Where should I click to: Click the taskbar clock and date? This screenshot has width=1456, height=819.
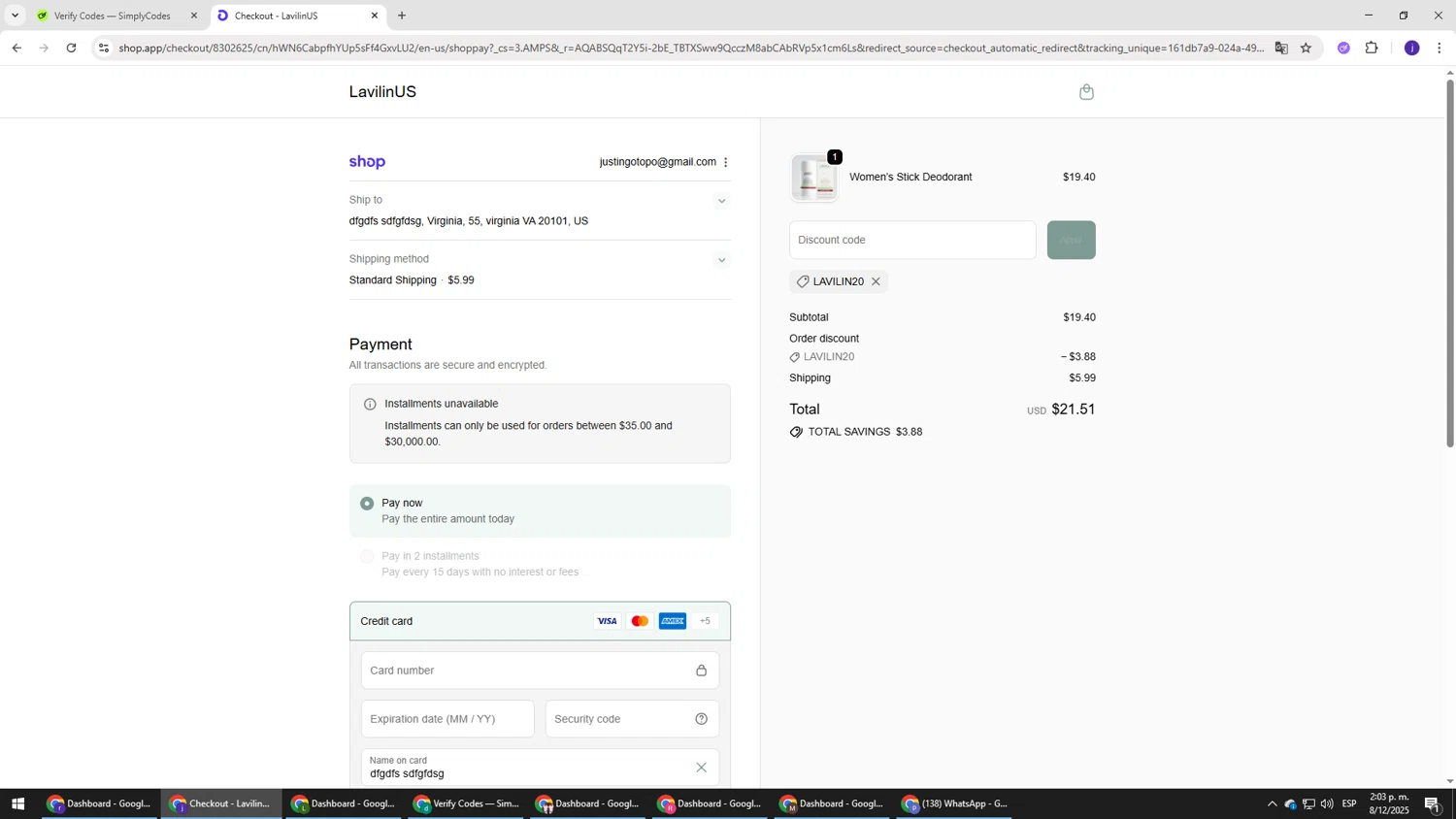point(1389,803)
